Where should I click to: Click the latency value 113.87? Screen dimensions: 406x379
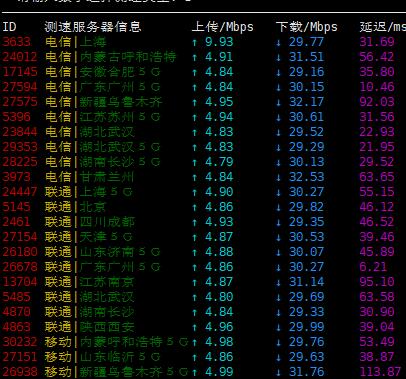tap(380, 372)
